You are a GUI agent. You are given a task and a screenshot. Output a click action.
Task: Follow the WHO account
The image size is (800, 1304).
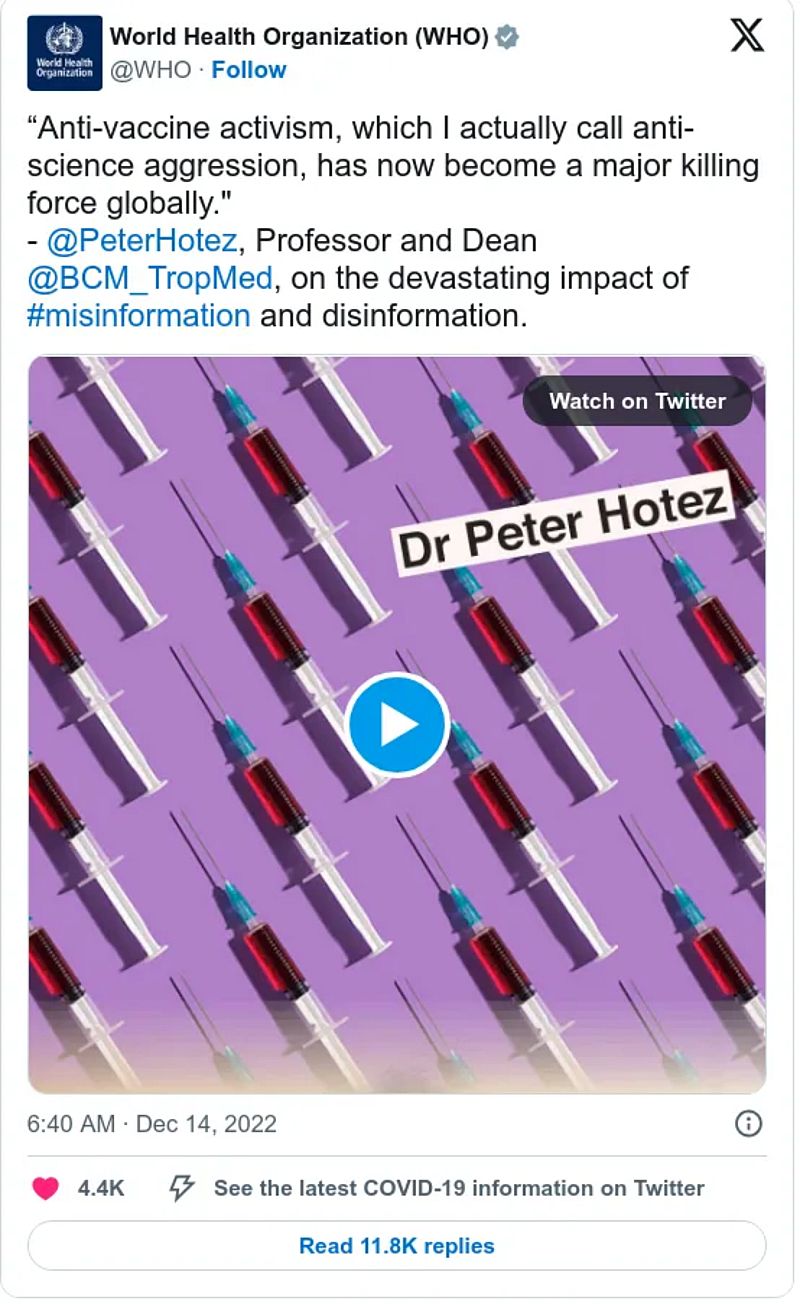coord(249,70)
